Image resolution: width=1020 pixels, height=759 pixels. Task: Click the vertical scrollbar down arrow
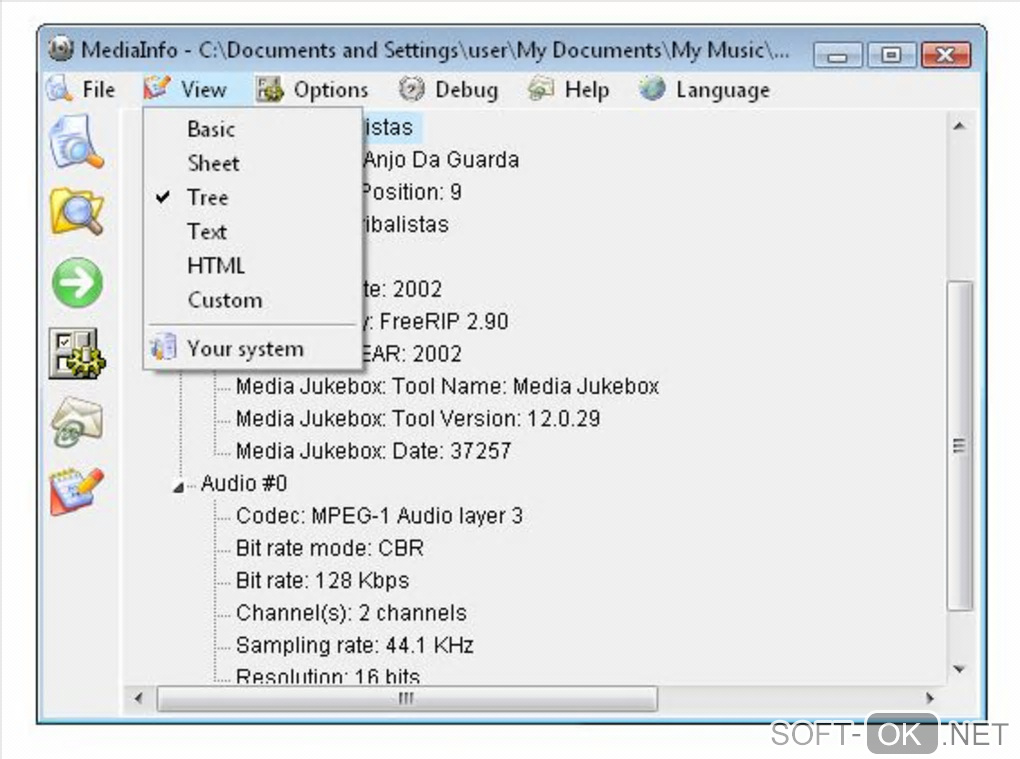(960, 669)
